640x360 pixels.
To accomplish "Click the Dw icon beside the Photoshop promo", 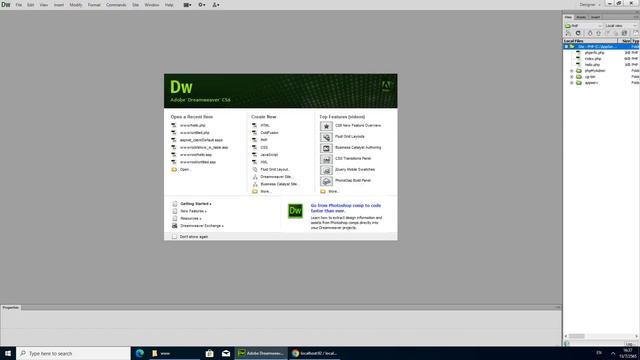I will (x=295, y=211).
